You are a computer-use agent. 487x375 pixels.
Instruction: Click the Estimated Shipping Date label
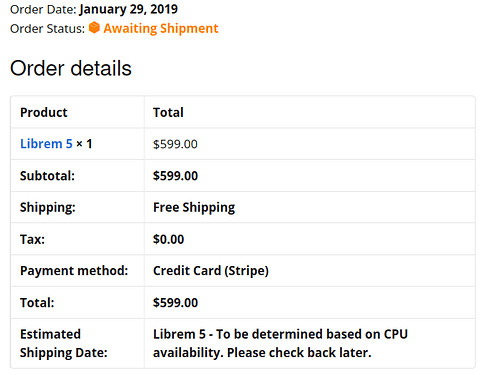(64, 343)
